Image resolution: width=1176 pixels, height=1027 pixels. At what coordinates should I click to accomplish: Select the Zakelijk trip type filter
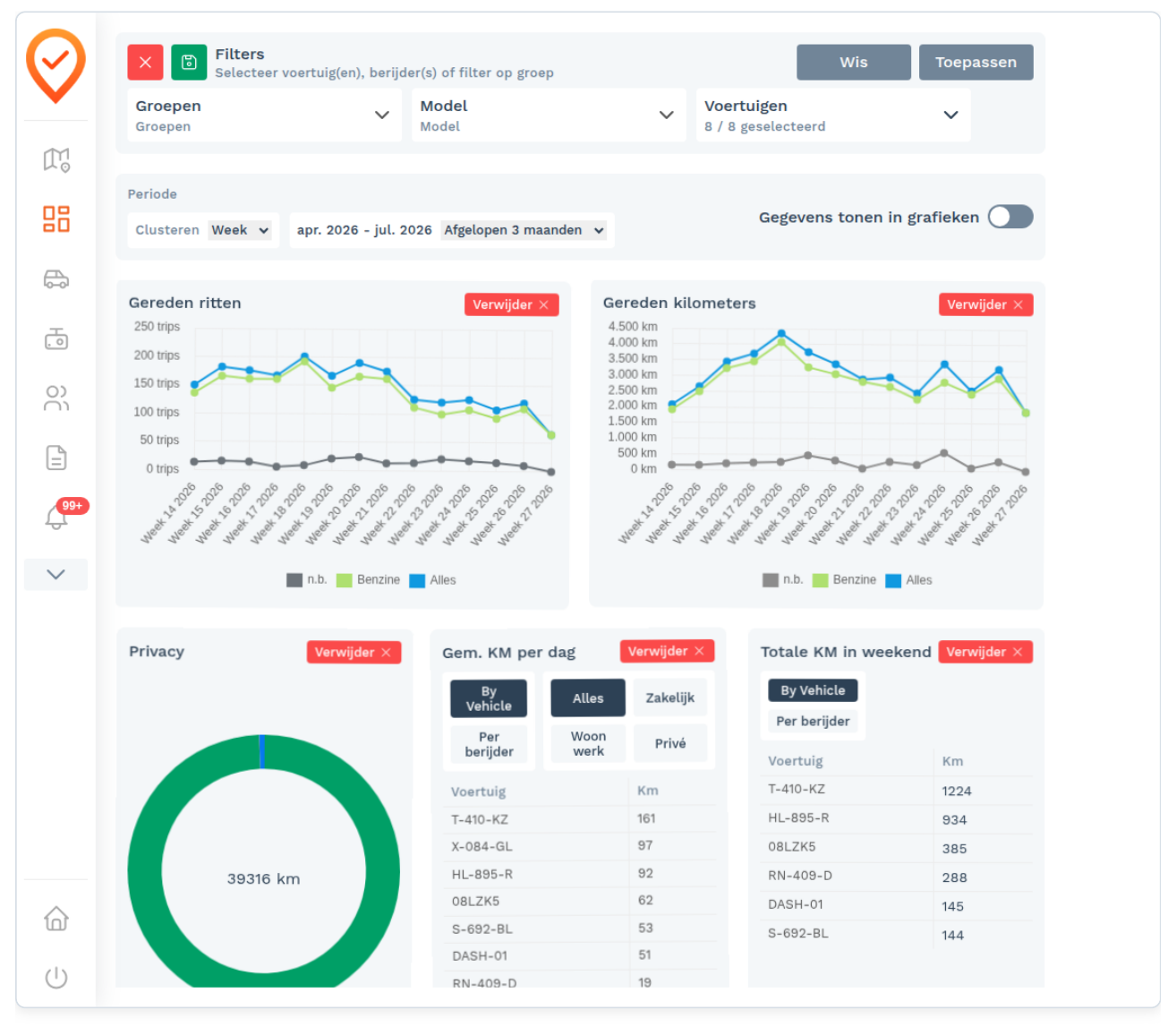[670, 698]
